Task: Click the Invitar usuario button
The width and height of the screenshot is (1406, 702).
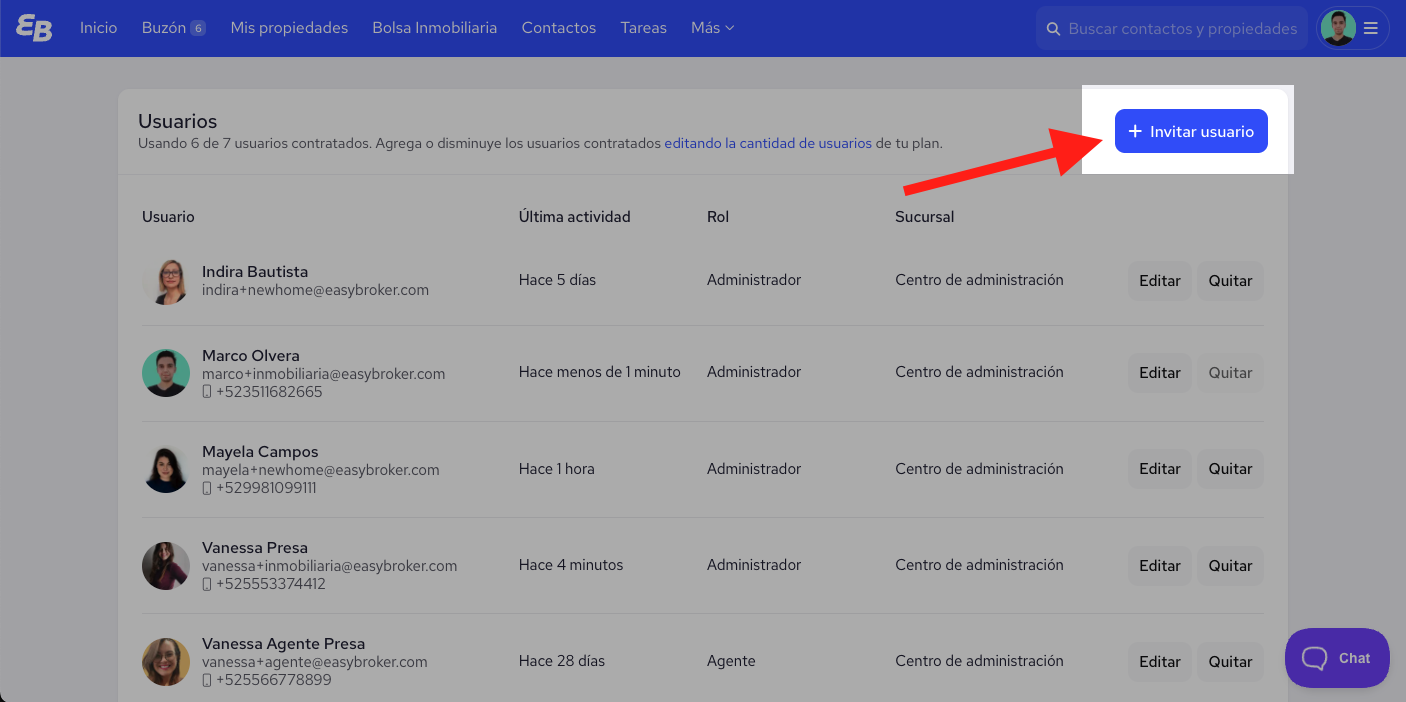Action: tap(1191, 131)
